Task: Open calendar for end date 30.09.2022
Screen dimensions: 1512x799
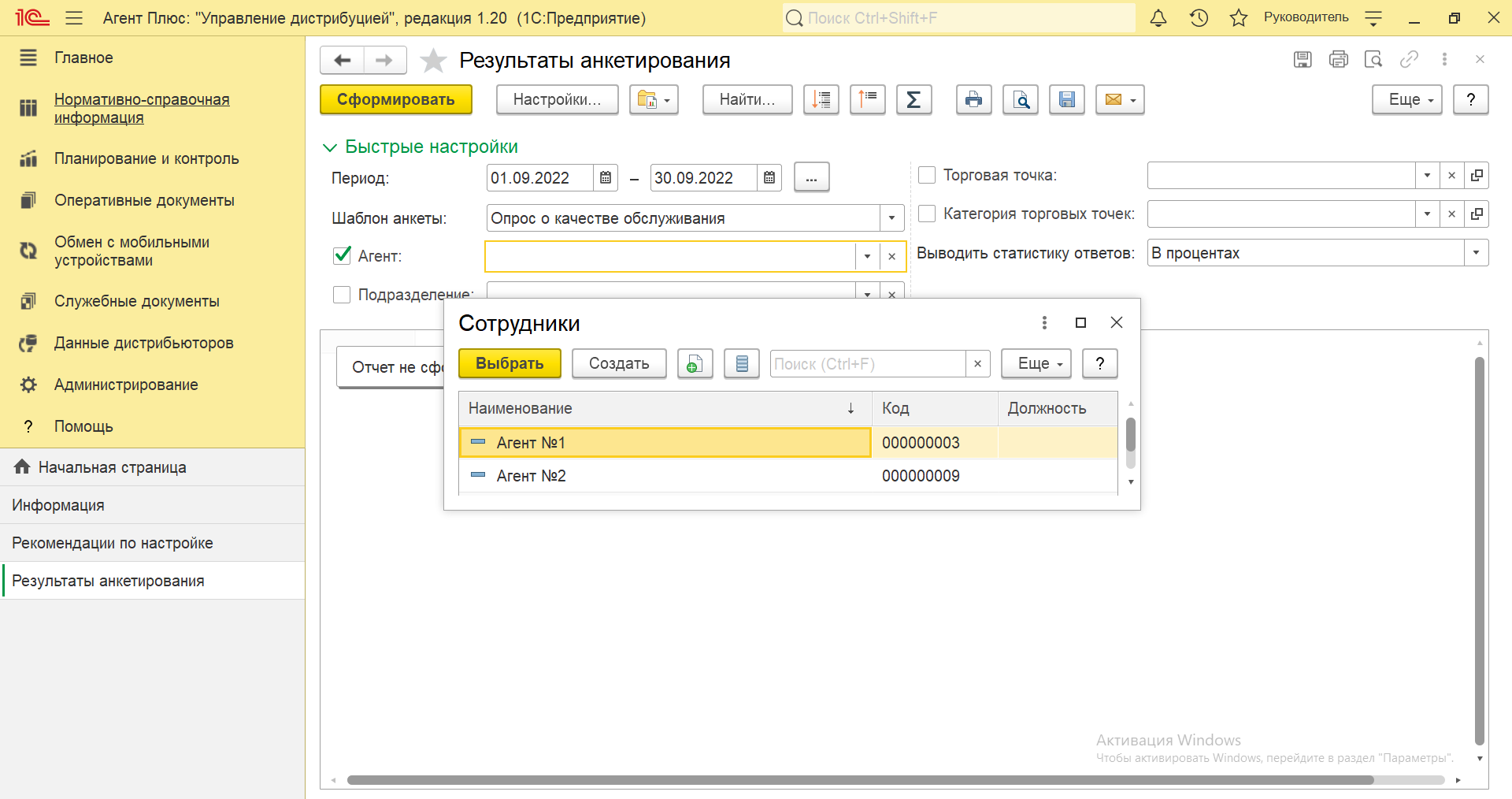Action: pos(769,178)
